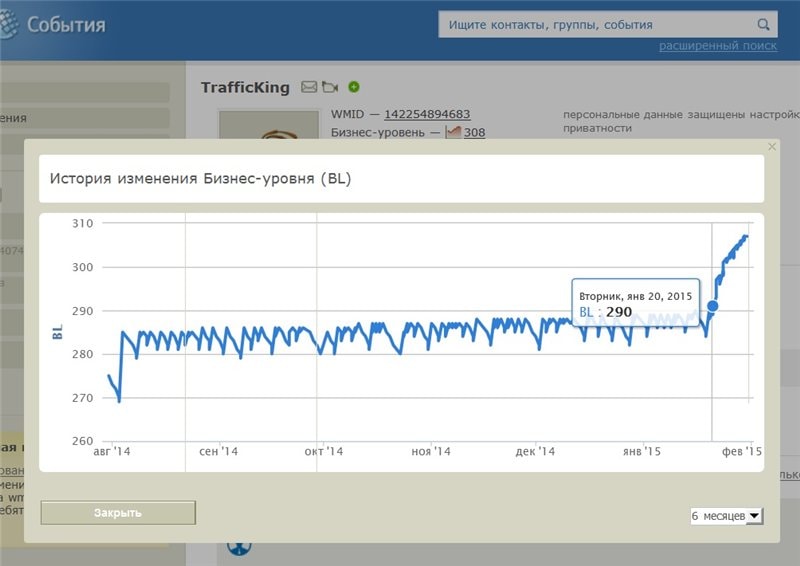Open the 308 business level link
800x566 pixels.
(x=475, y=132)
